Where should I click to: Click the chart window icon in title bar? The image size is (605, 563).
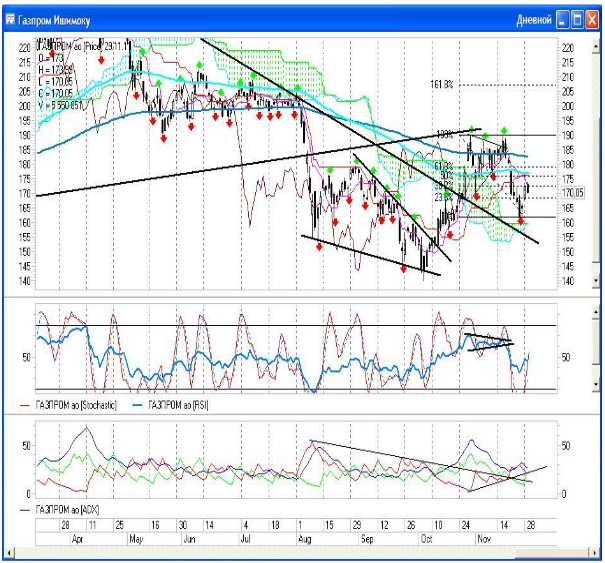tap(10, 19)
